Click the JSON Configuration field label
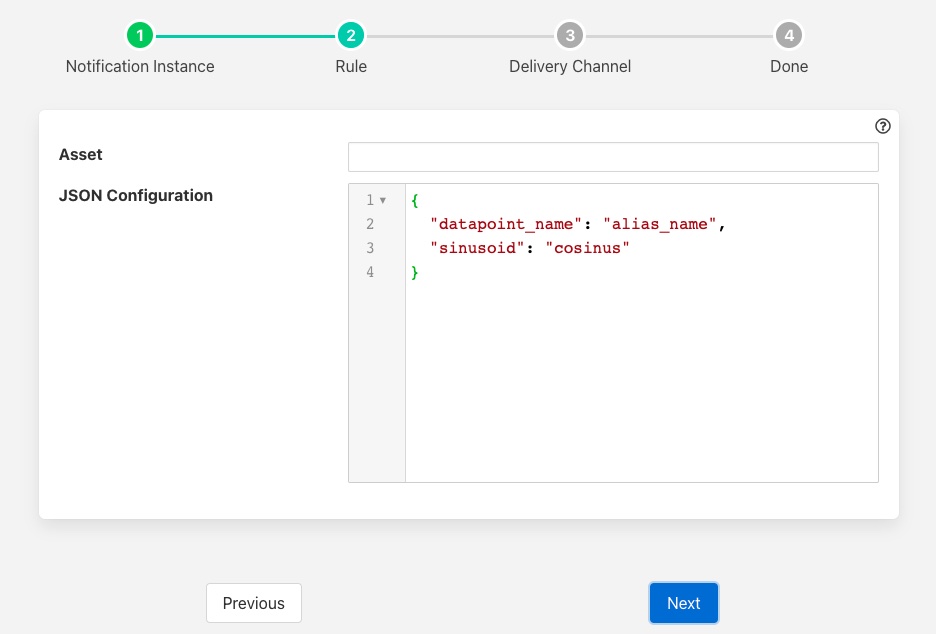This screenshot has width=936, height=634. coord(136,196)
